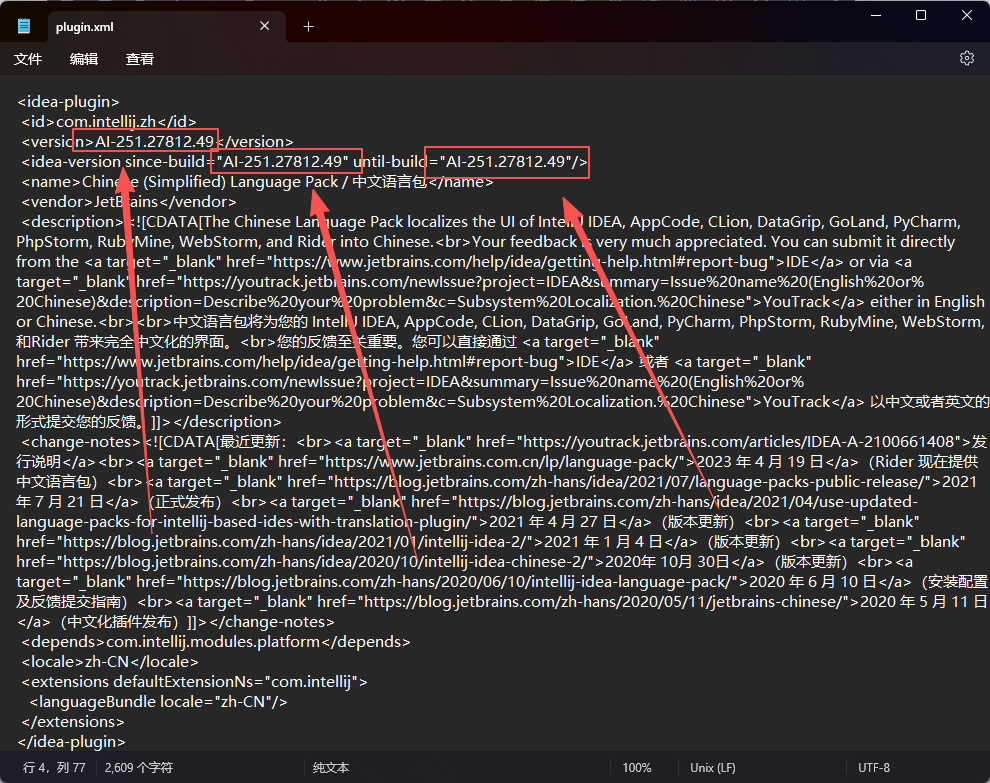The width and height of the screenshot is (990, 783).
Task: Click the UTF-8 encoding indicator
Action: (x=873, y=768)
